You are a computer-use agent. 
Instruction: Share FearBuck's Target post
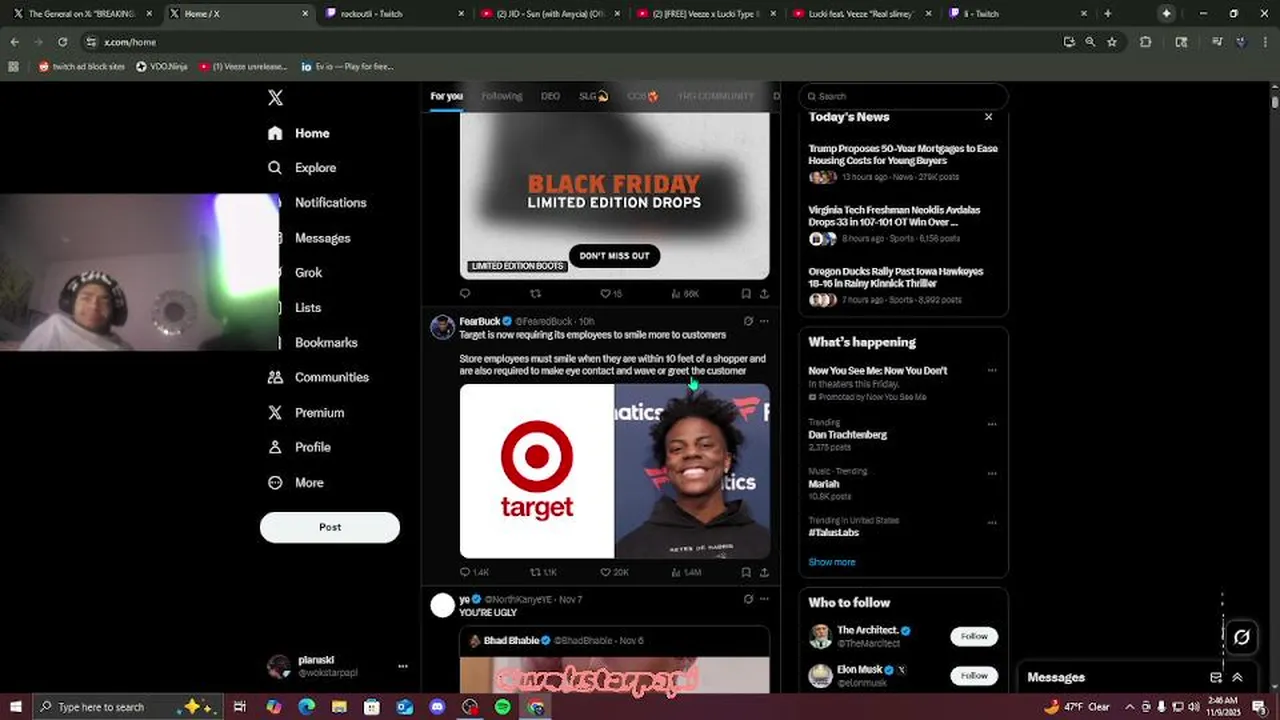764,572
